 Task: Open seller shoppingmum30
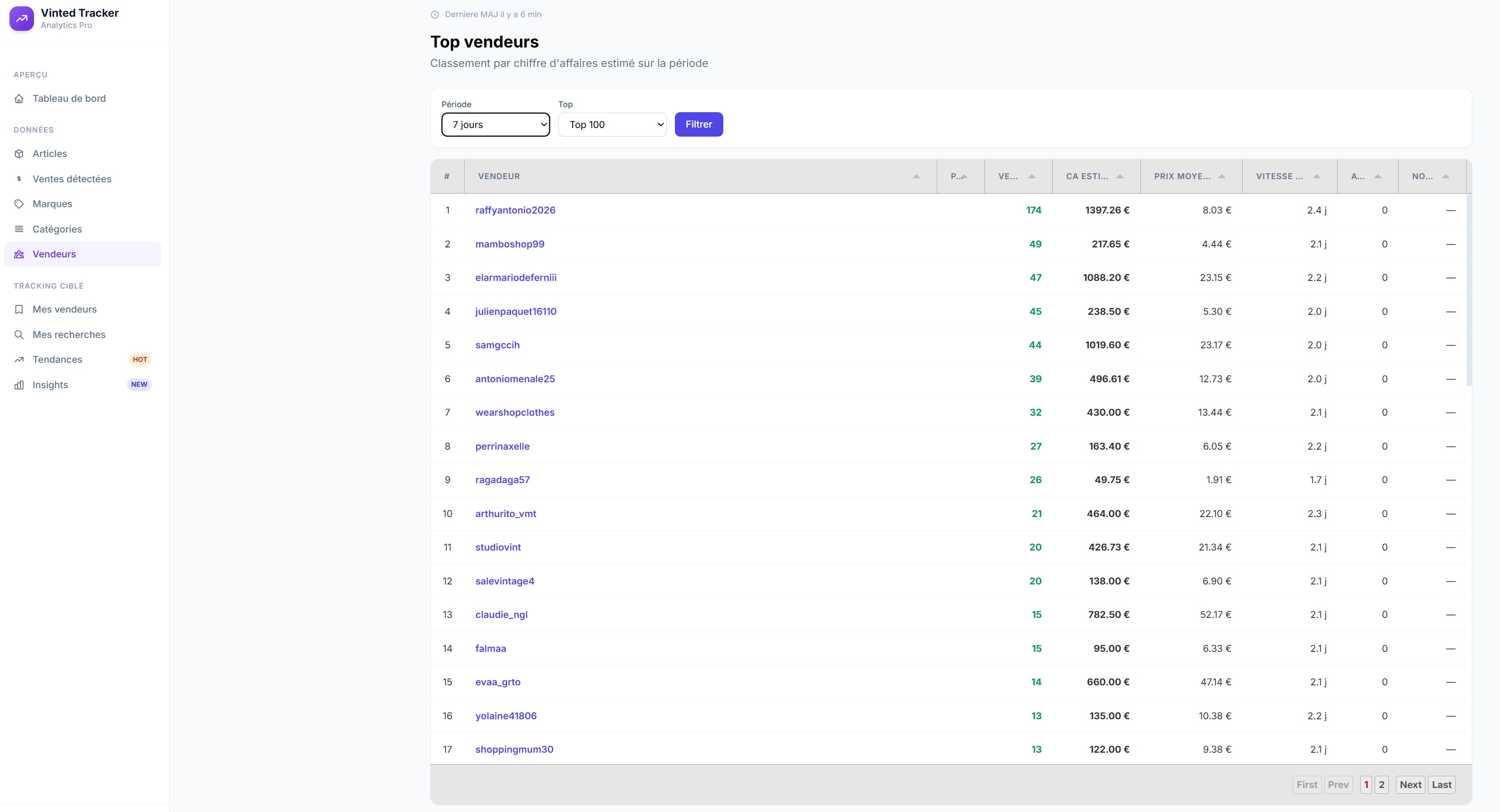pos(514,750)
